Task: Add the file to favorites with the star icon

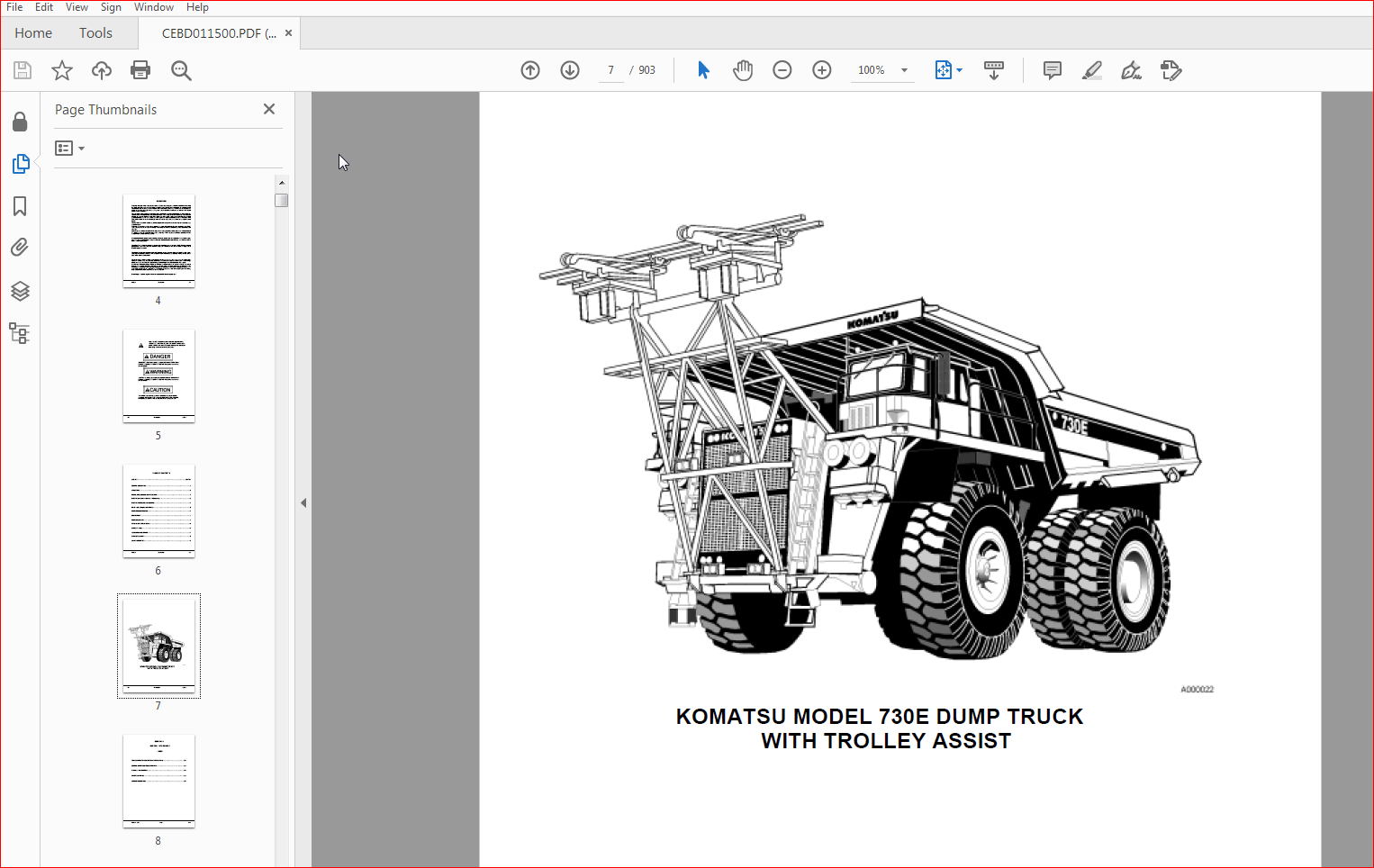Action: (62, 70)
